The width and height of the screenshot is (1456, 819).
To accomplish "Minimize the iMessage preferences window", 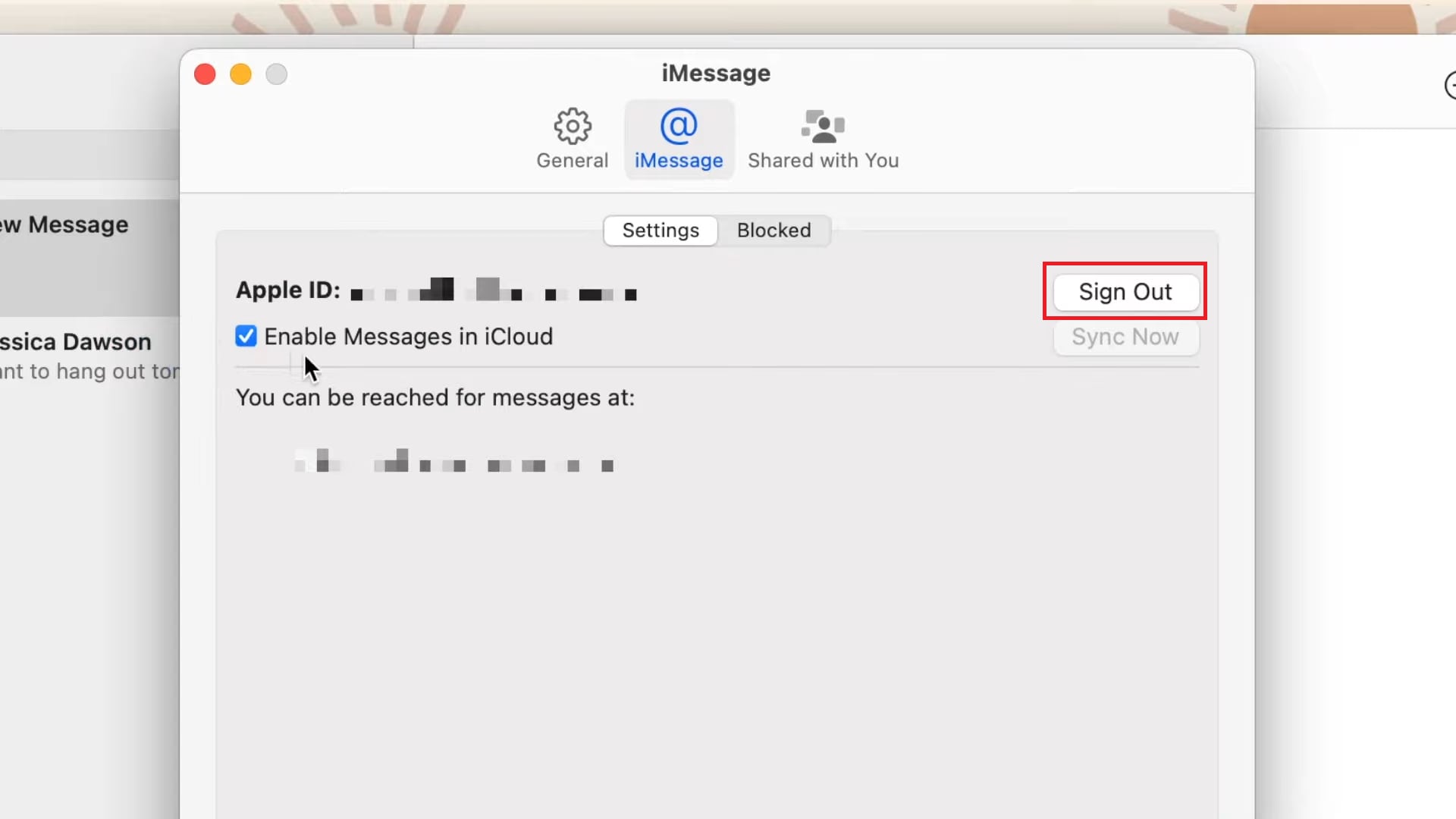I will click(x=240, y=74).
